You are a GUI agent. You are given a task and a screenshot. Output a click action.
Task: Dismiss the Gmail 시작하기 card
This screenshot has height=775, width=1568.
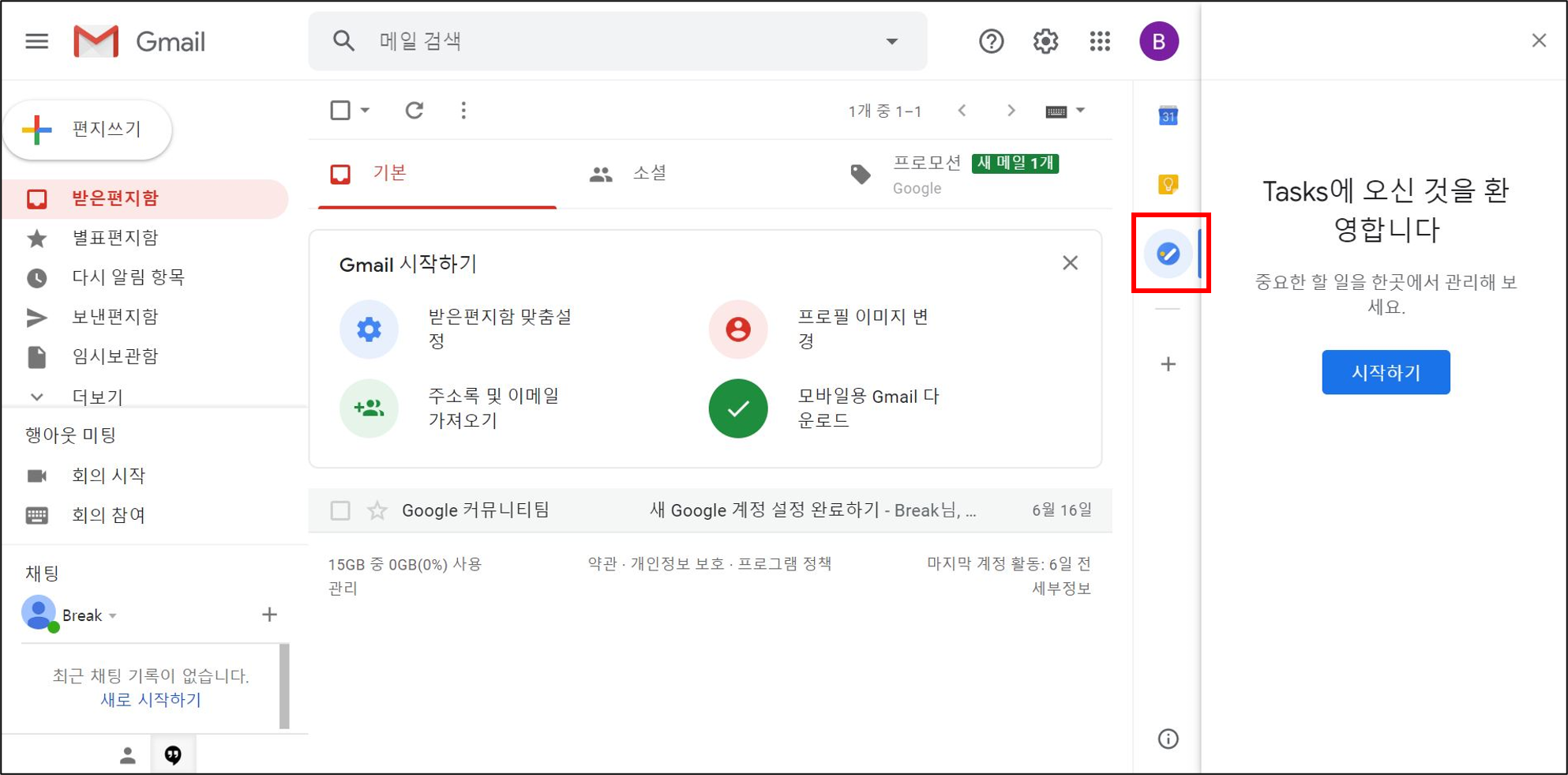(1070, 263)
